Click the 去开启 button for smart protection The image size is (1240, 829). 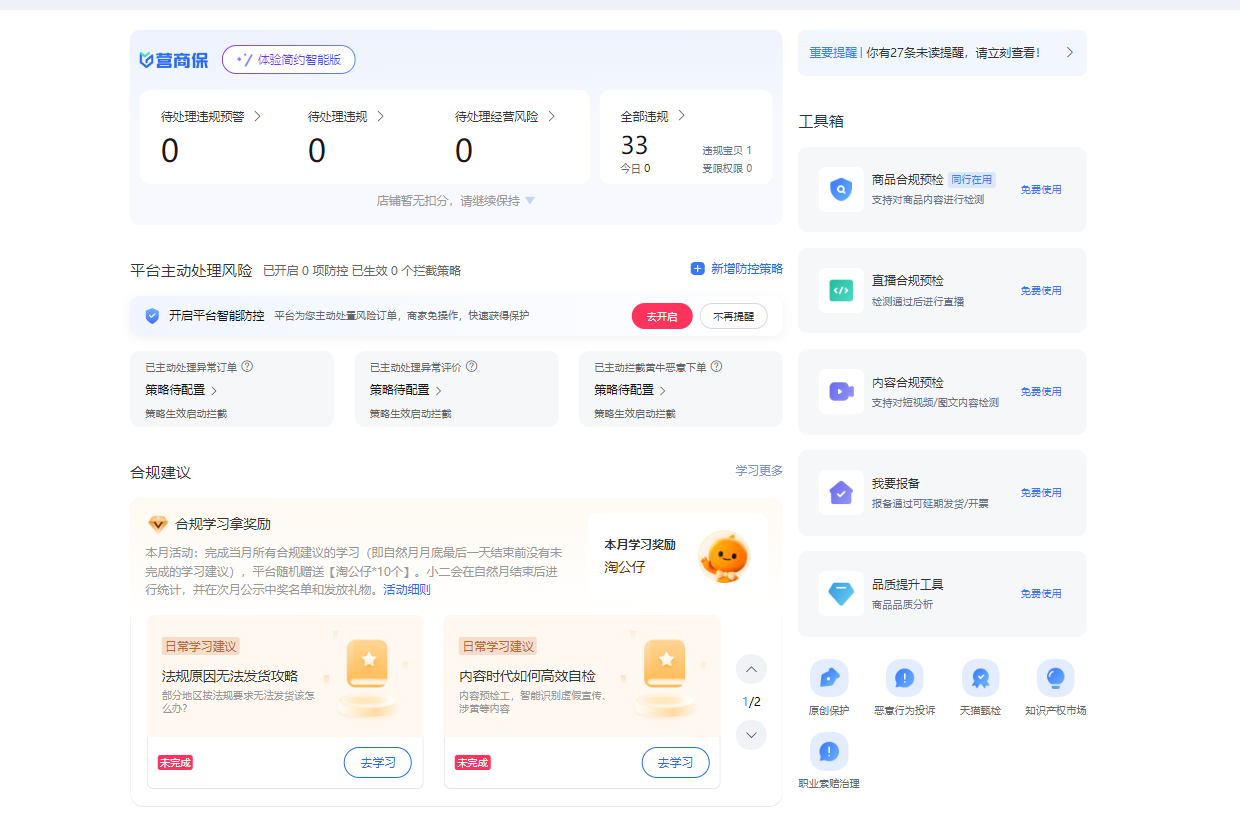tap(661, 316)
